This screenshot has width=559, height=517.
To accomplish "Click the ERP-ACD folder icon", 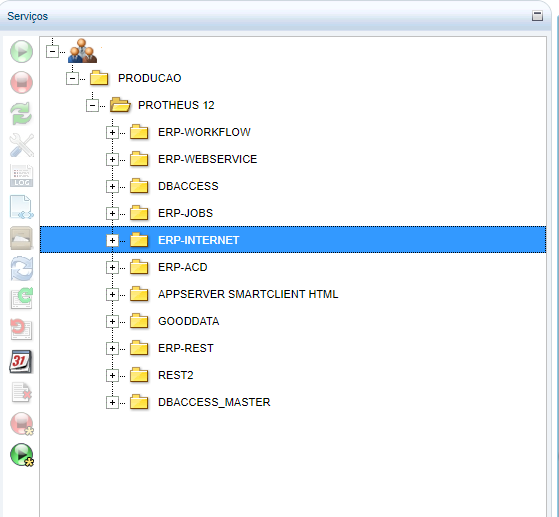I will pyautogui.click(x=139, y=267).
